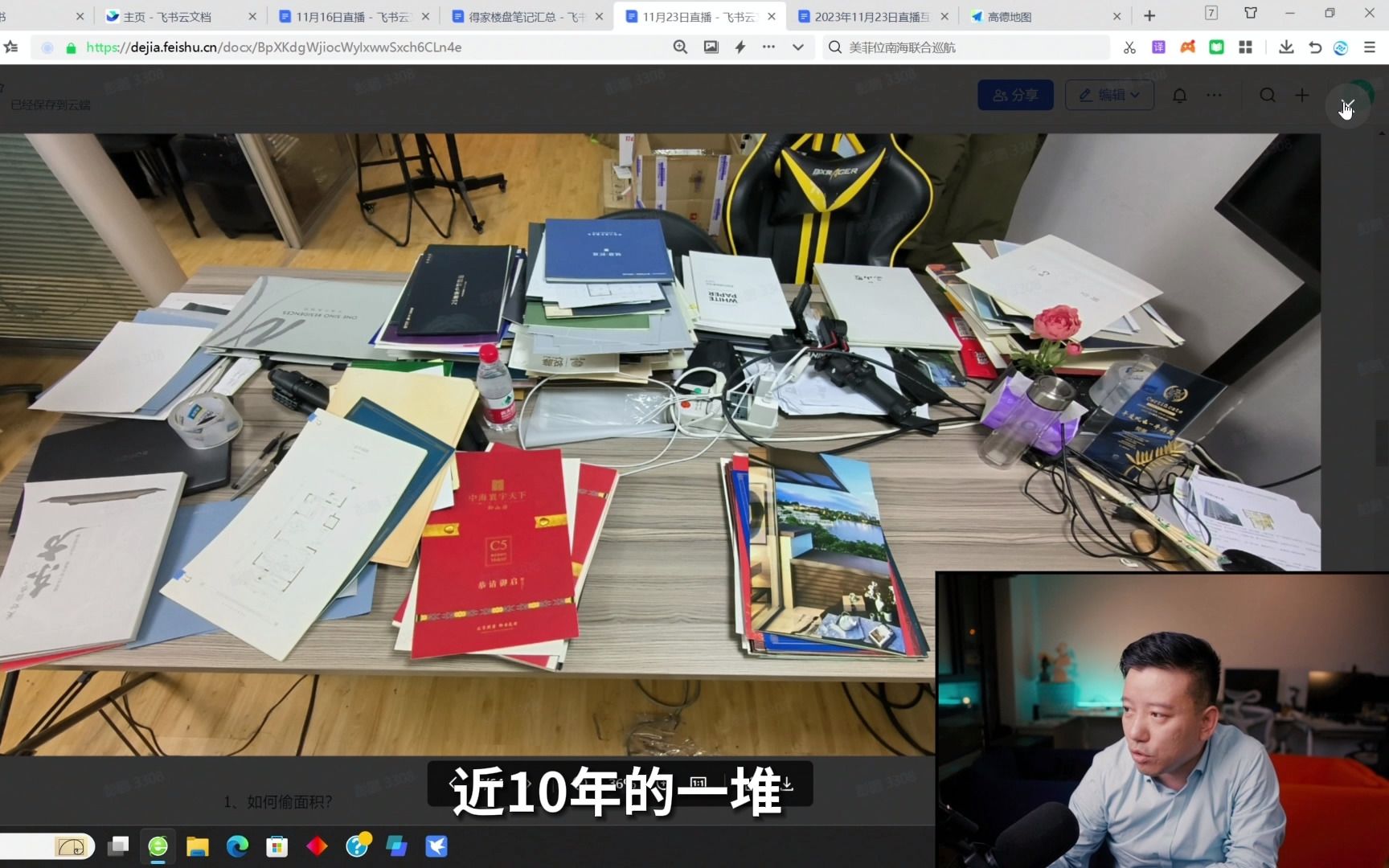Click the red diamond app taskbar icon
1389x868 pixels.
point(317,845)
